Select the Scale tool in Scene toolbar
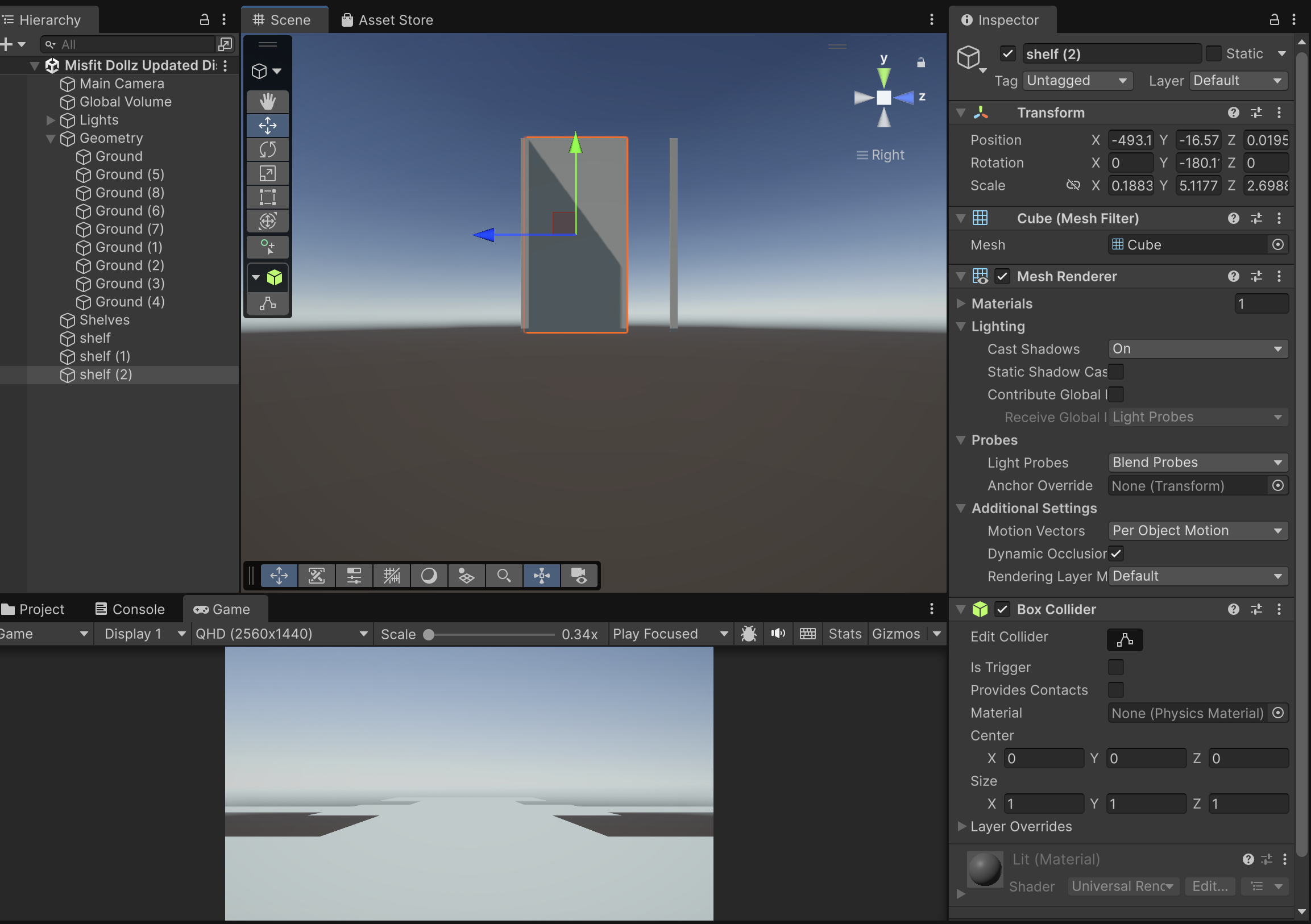This screenshot has width=1311, height=924. tap(267, 173)
